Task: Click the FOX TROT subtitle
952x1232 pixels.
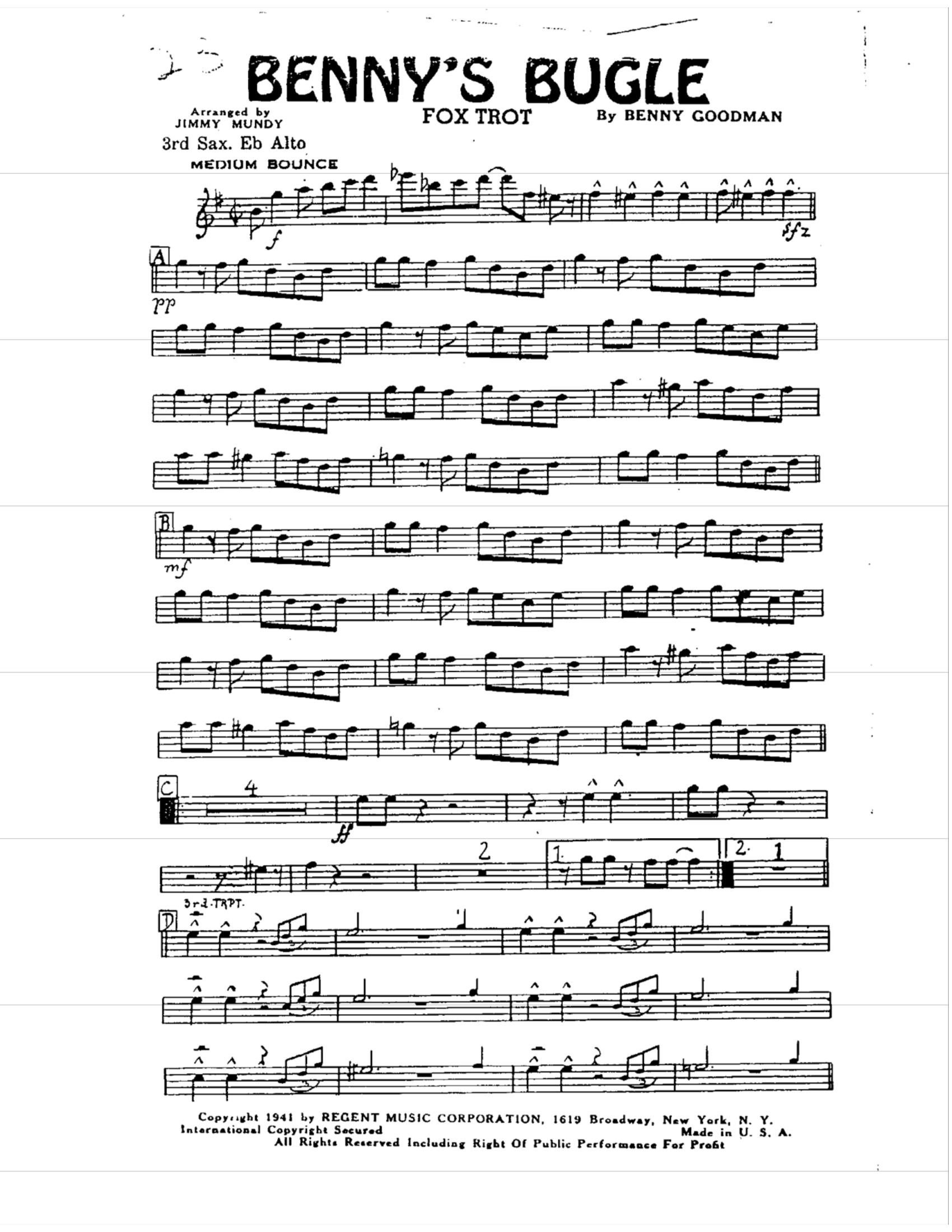Action: tap(477, 117)
